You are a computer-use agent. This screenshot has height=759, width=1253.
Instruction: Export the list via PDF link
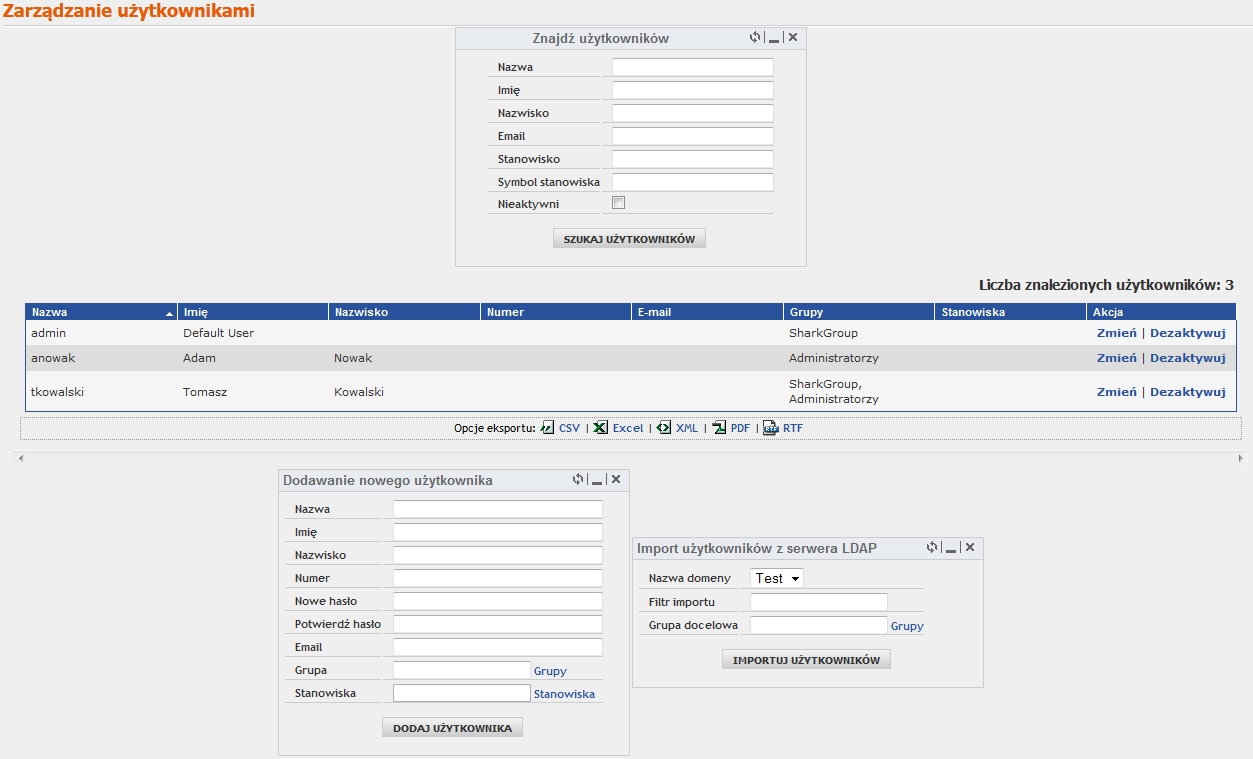pos(740,428)
